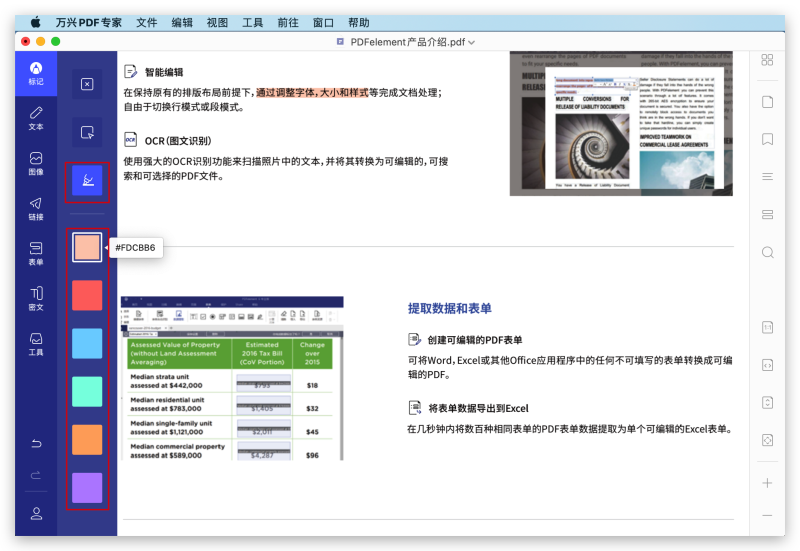800x551 pixels.
Task: Click the OCR(图文识别) heading text
Action: point(178,141)
